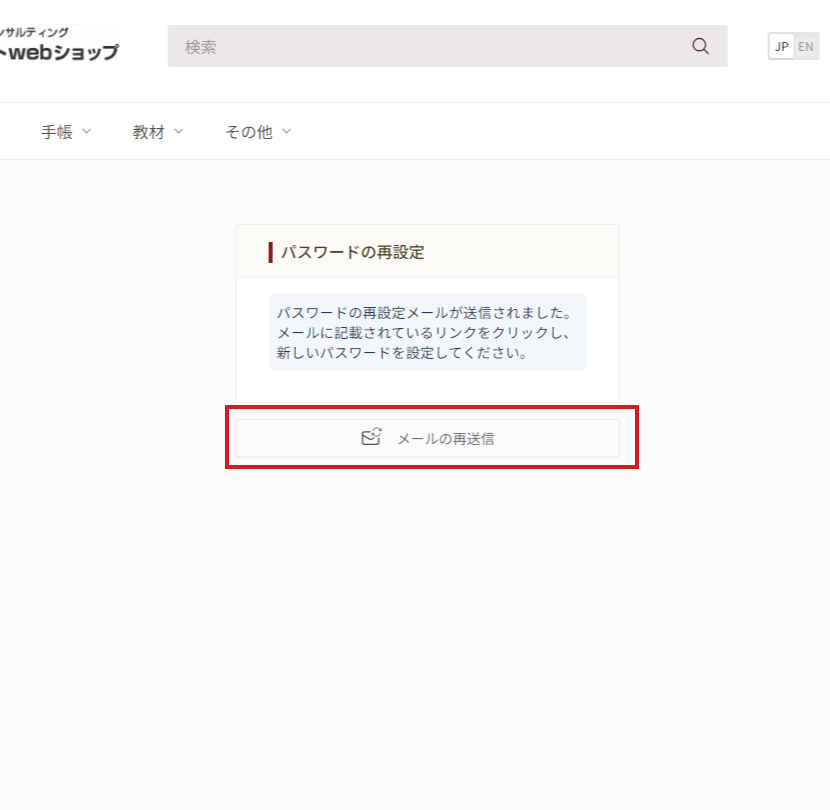
Task: Switch language to EN
Action: click(x=806, y=47)
